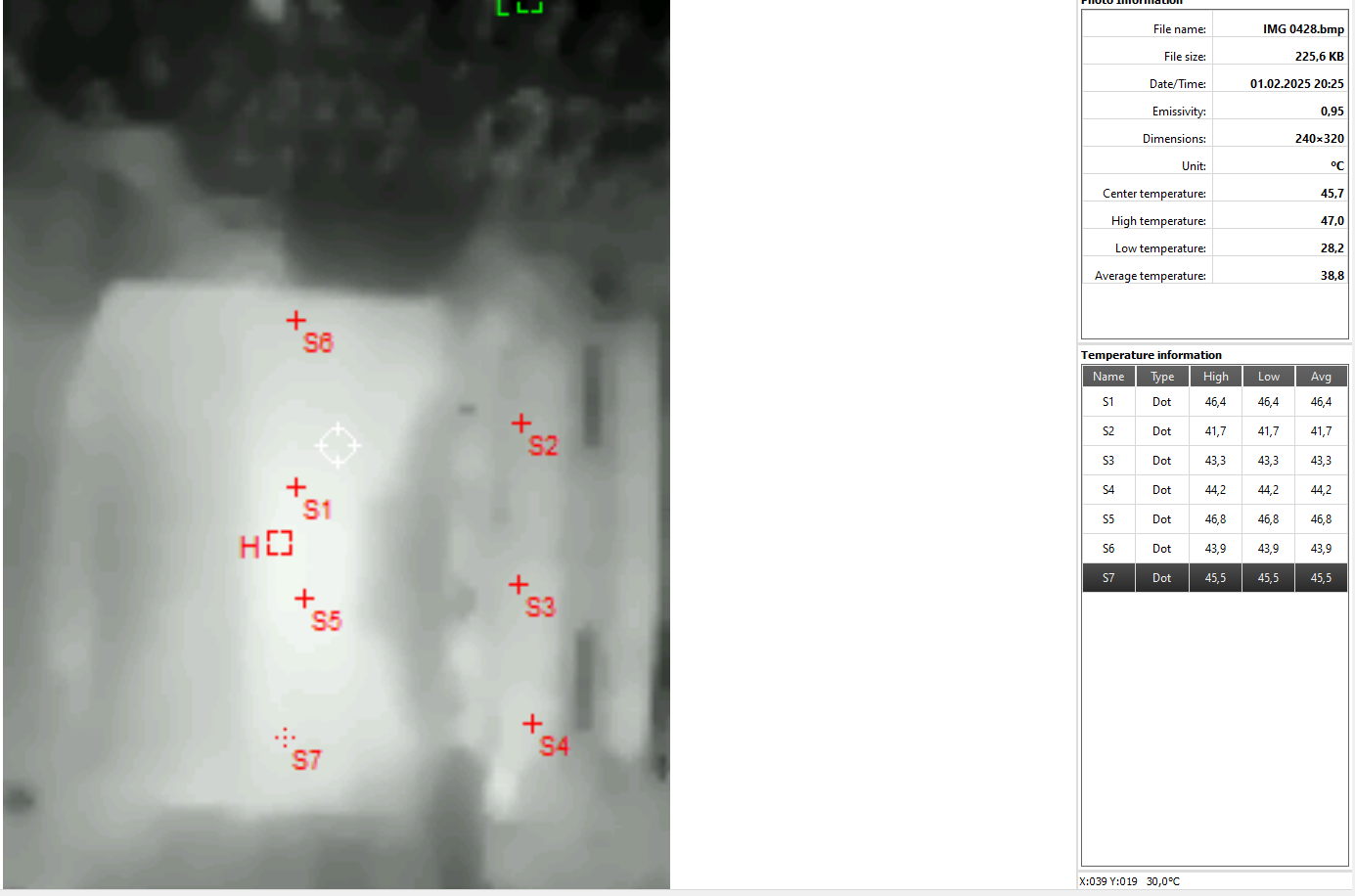Click the H high-temperature box marker
Viewport: 1355px width, 896px height.
(280, 543)
